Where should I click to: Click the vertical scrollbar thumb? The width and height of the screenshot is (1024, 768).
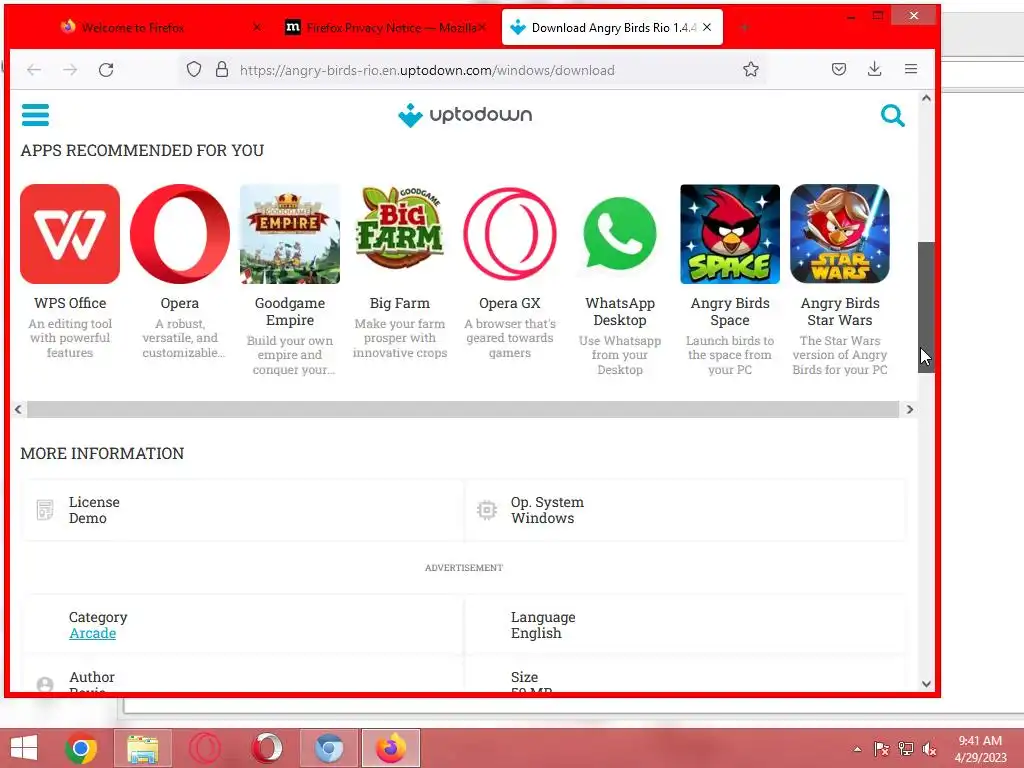tap(926, 307)
